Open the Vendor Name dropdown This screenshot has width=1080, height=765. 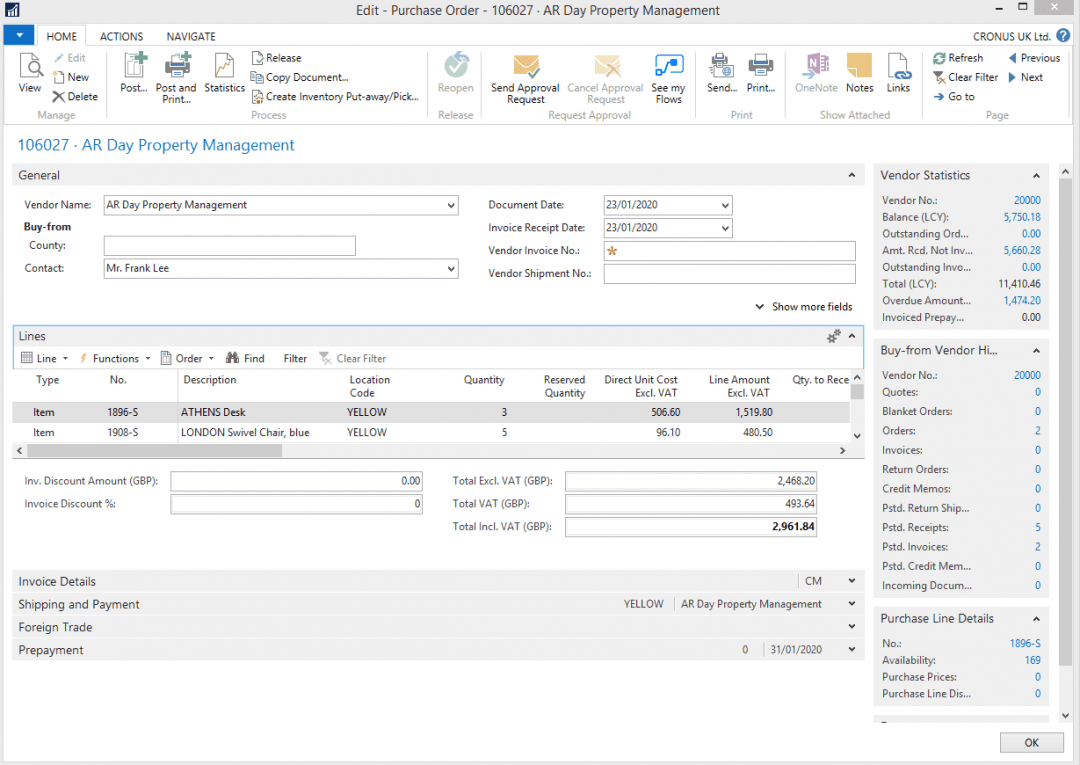click(452, 204)
